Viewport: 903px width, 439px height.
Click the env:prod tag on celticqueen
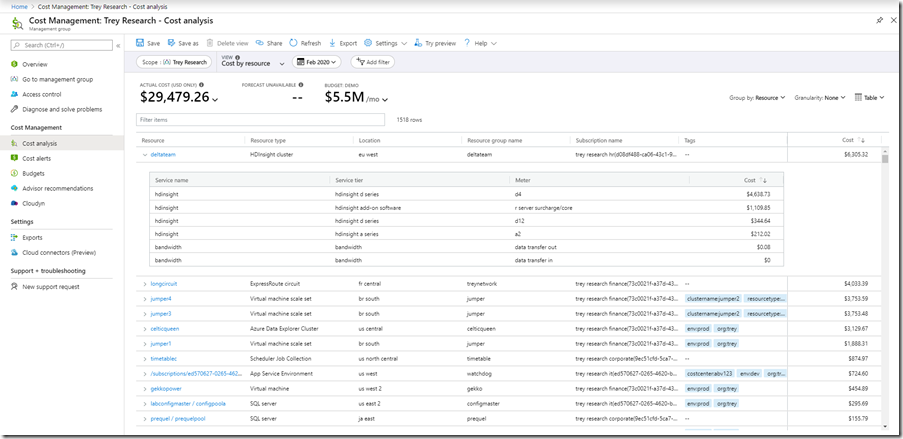697,329
